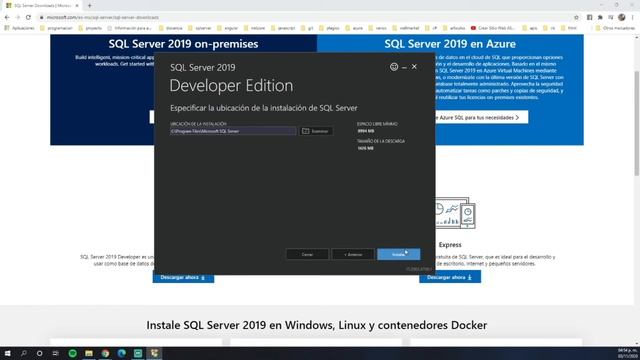Click the 'SQL Server 2019 on-premises' heading
Image resolution: width=640 pixels, height=360 pixels.
[x=183, y=44]
